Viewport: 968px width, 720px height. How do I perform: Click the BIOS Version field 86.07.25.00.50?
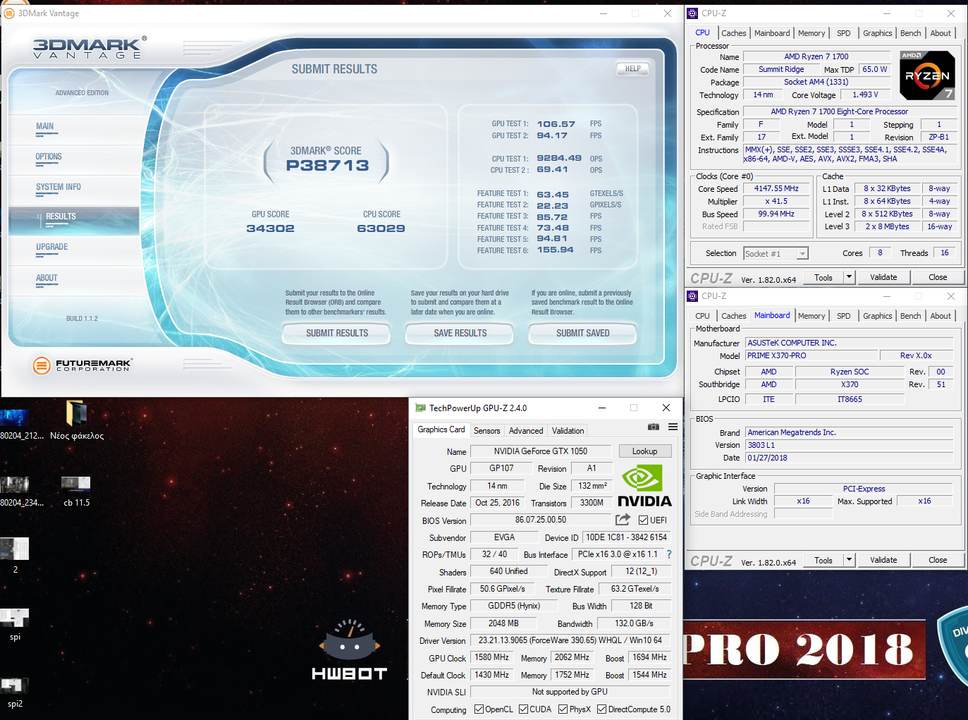[x=540, y=520]
